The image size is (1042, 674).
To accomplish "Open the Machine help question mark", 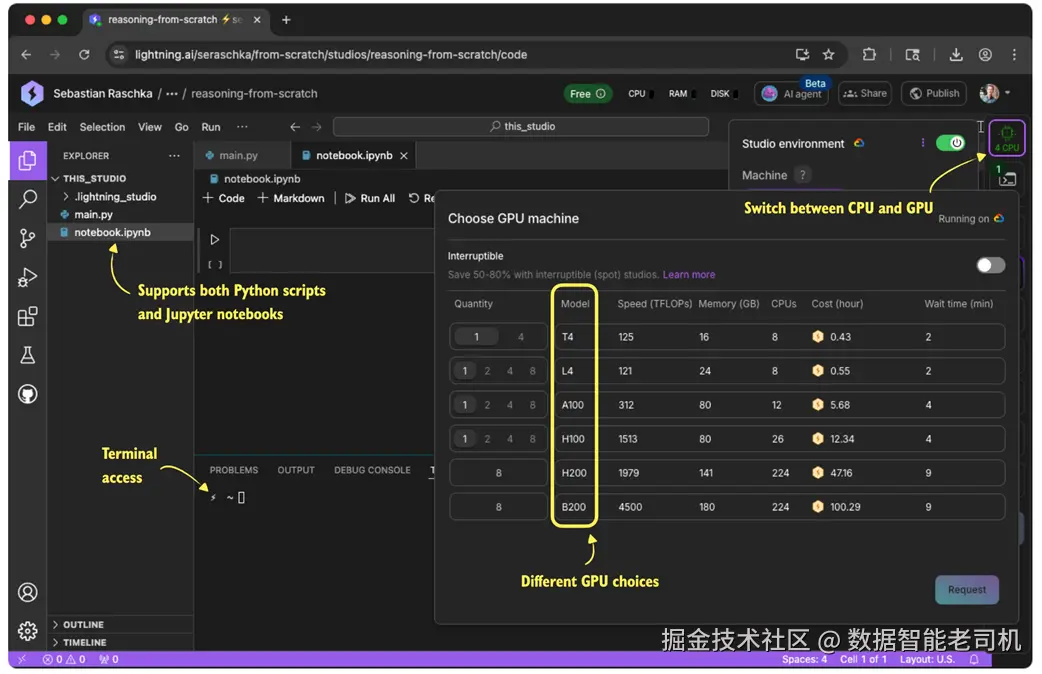I will click(x=803, y=175).
